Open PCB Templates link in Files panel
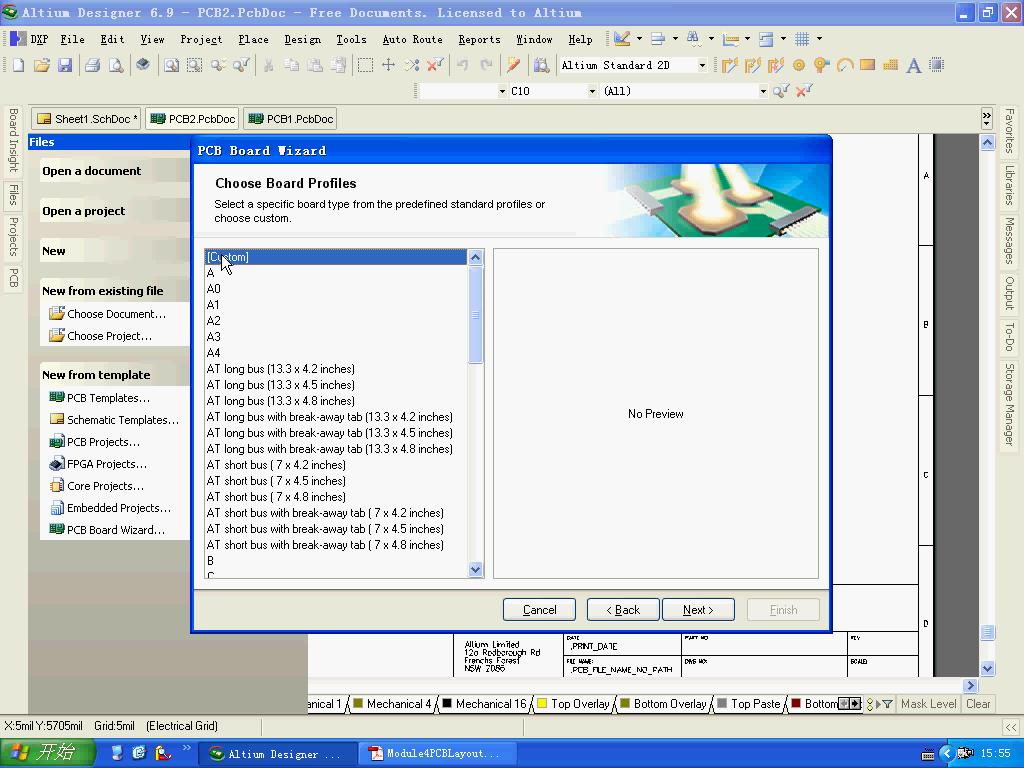The width and height of the screenshot is (1024, 768). (x=108, y=398)
